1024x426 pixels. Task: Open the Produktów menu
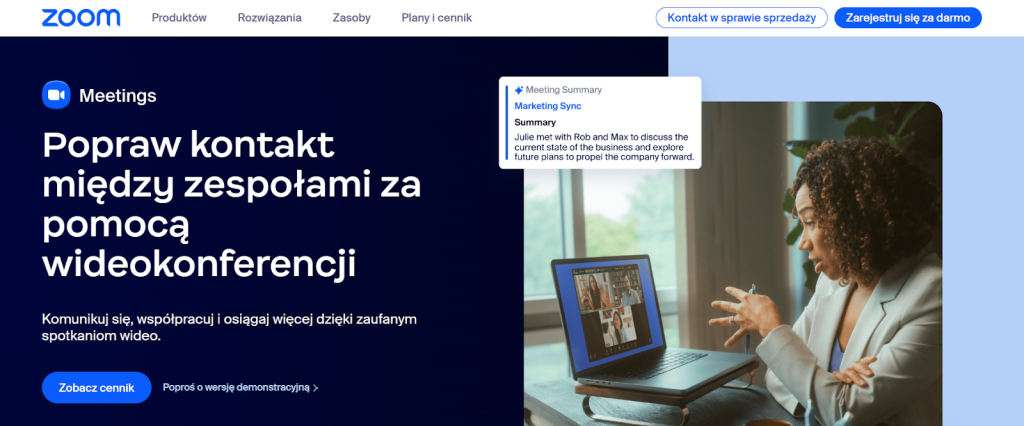point(179,18)
